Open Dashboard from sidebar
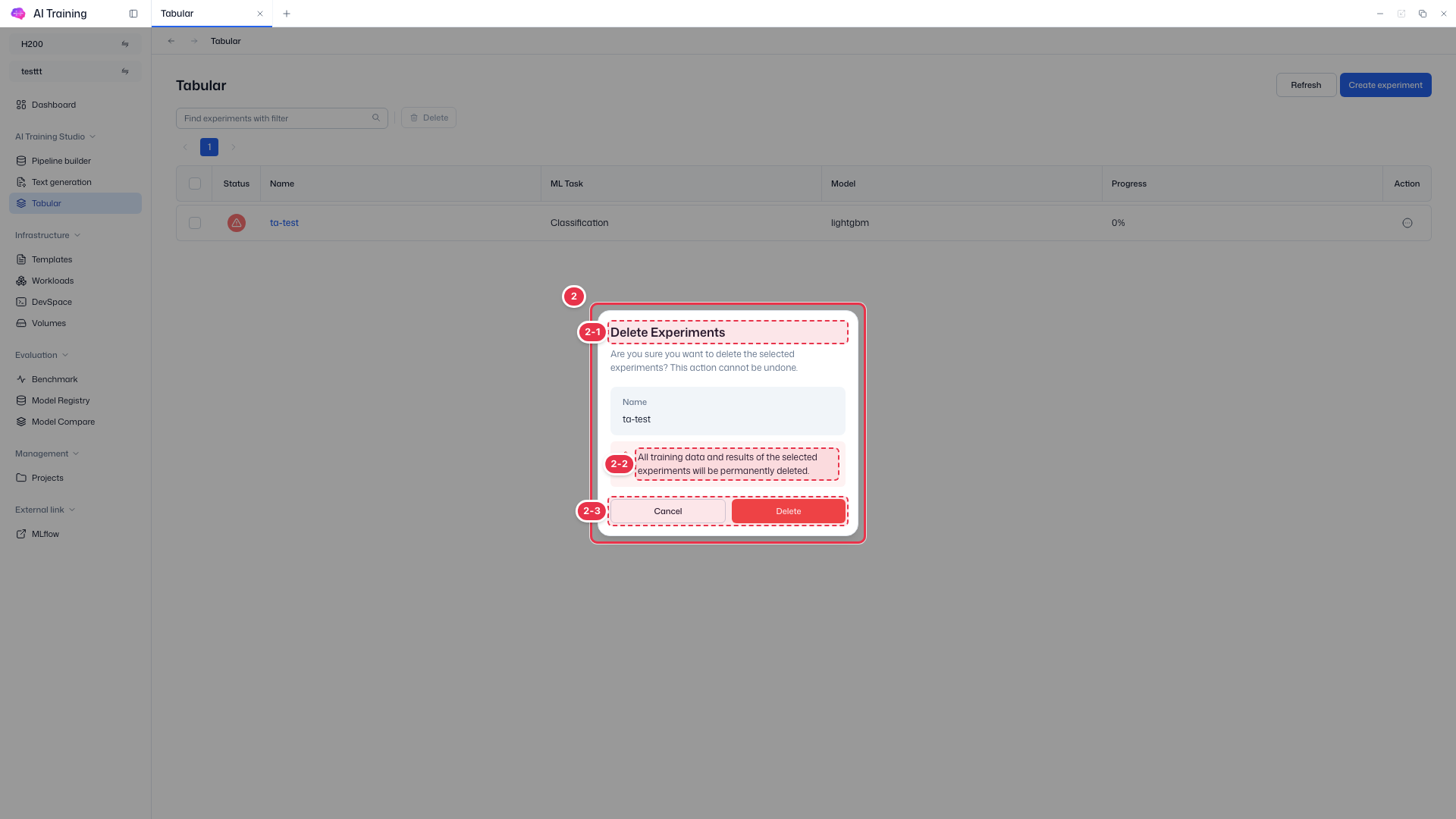1456x819 pixels. 75,105
